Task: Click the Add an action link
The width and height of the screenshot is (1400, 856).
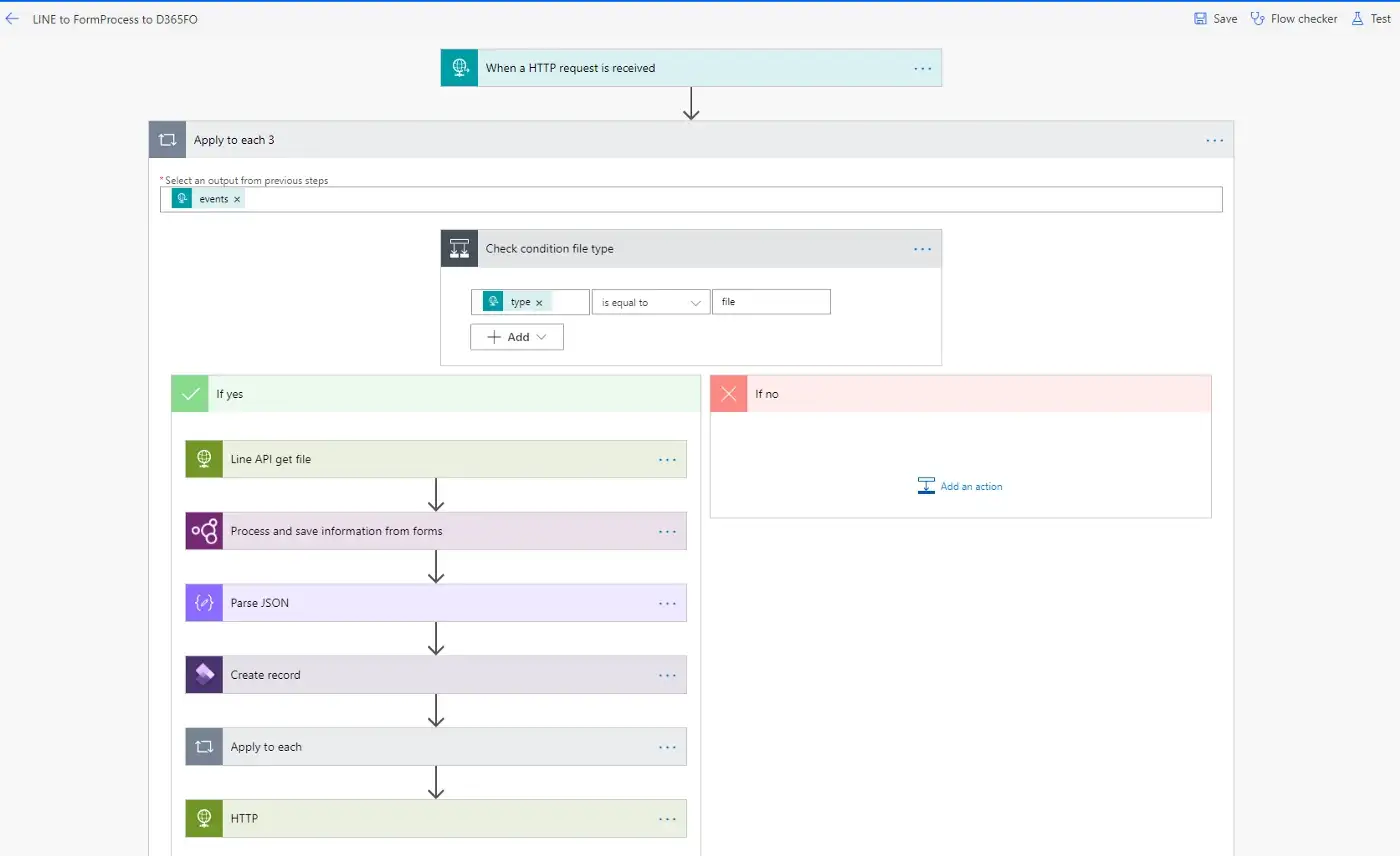Action: point(971,487)
